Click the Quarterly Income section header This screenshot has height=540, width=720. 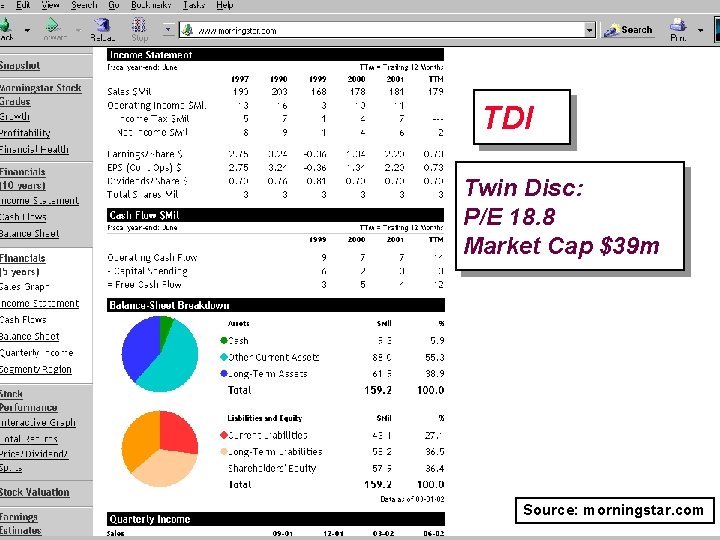[276, 519]
